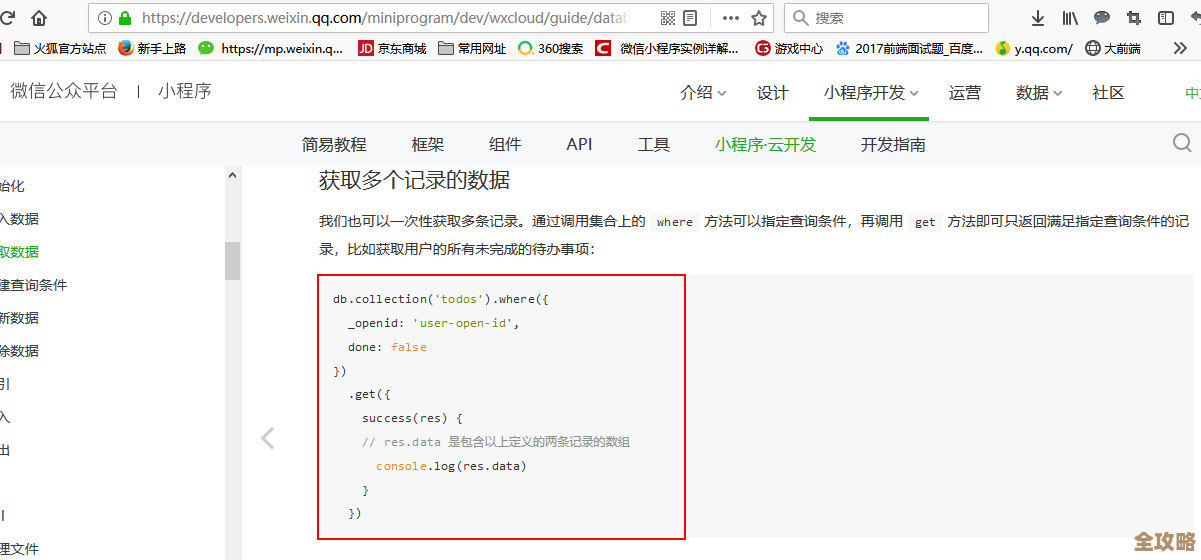
Task: Open the library bookshelf icon
Action: [1070, 18]
